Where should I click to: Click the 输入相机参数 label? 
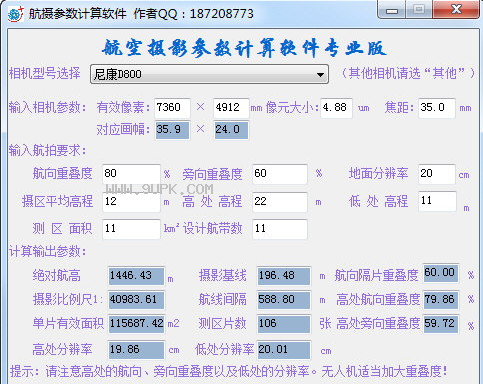pyautogui.click(x=47, y=108)
